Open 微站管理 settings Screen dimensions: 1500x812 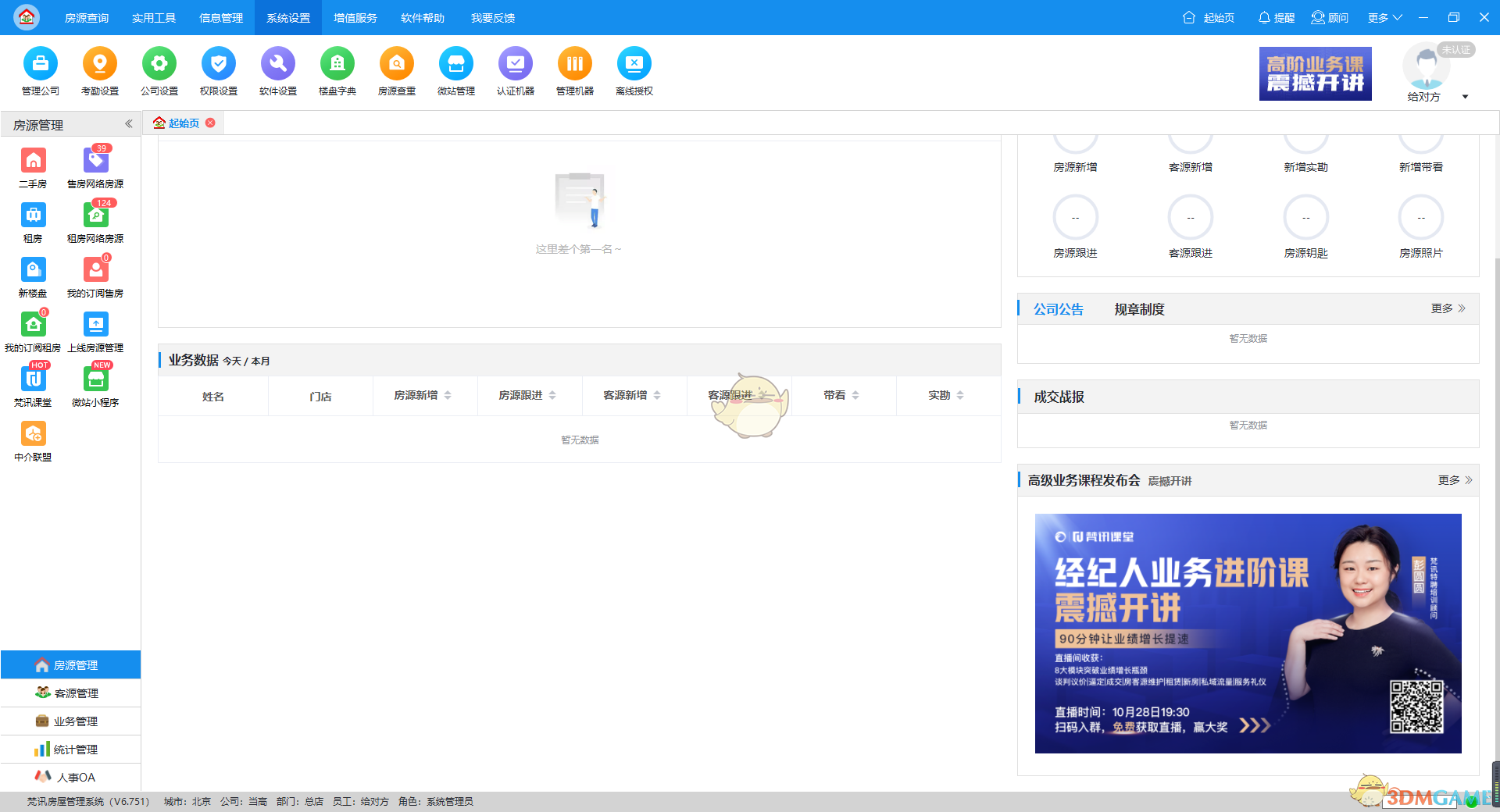(x=455, y=72)
